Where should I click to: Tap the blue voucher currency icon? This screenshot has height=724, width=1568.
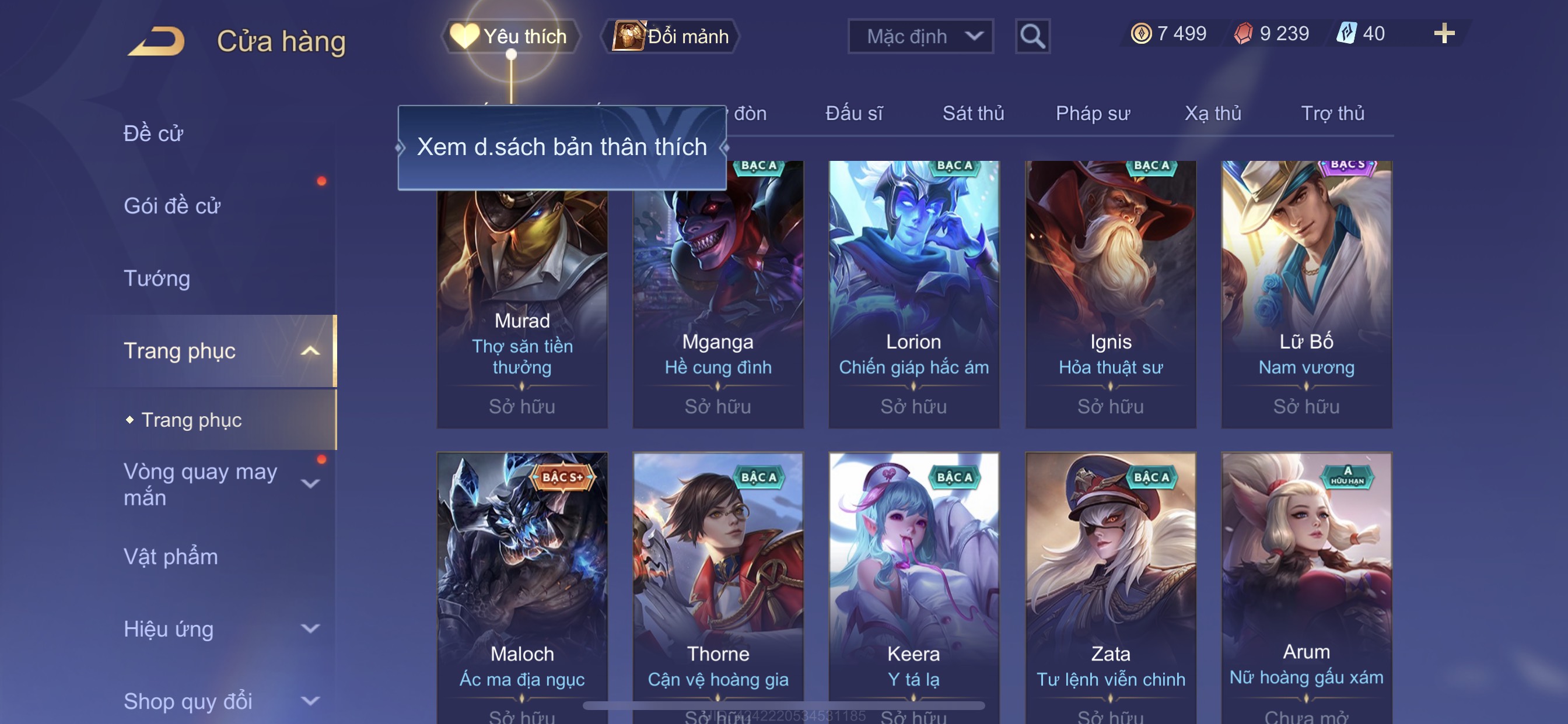(1346, 33)
